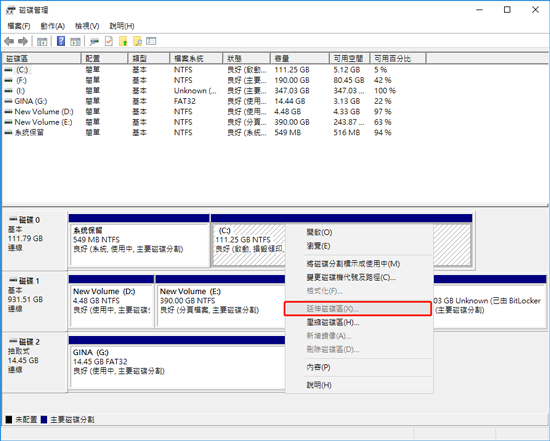The image size is (550, 441).
Task: Sort by the 狀態 column header
Action: 247,58
